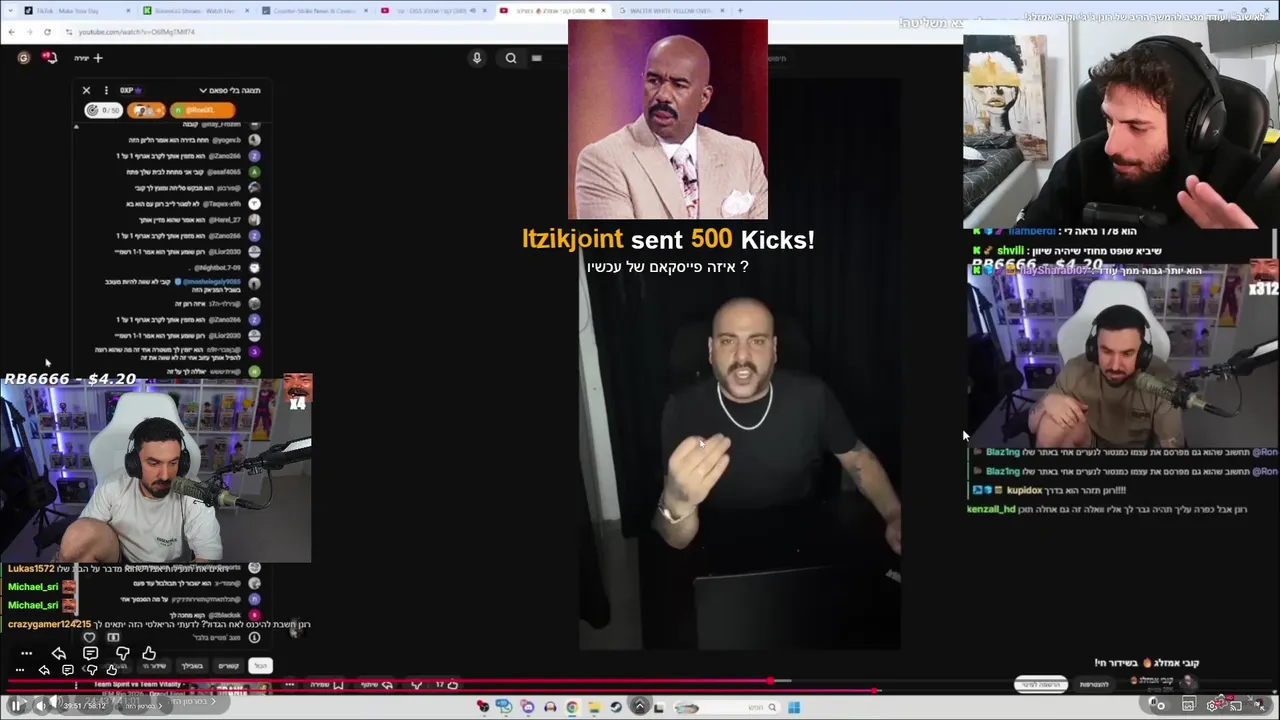Exit fullscreen with corner arrows icon

1259,705
